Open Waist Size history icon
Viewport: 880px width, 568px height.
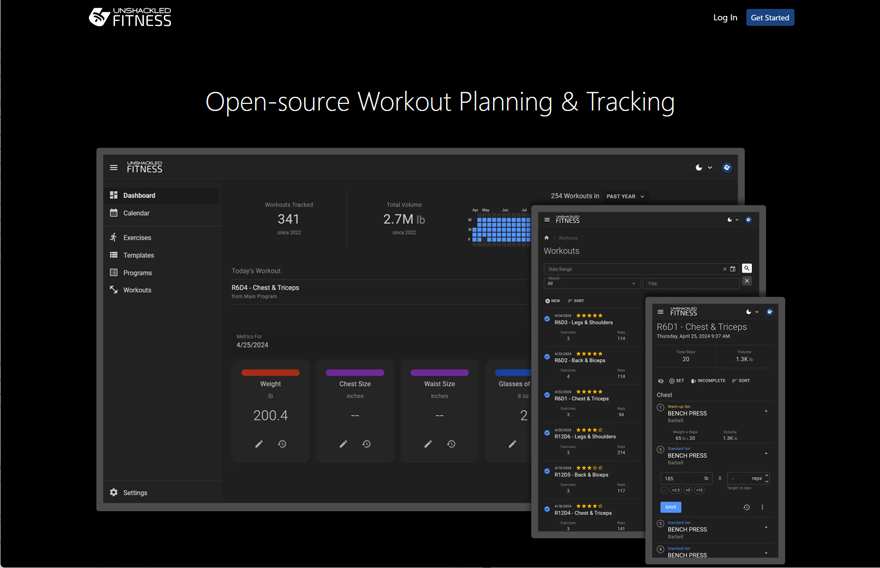tap(451, 444)
